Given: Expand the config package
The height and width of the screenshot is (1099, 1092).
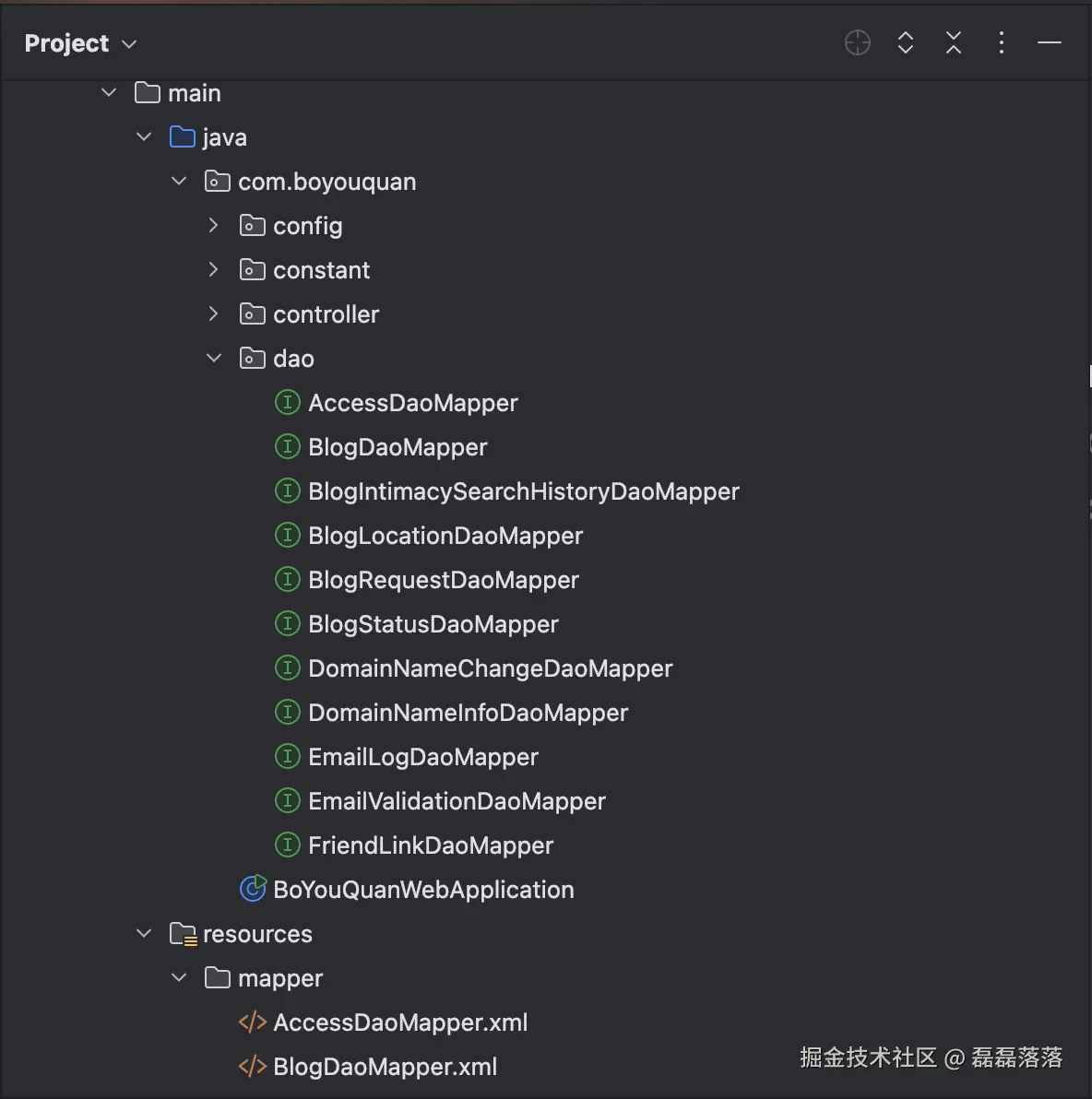Looking at the screenshot, I should click(214, 225).
